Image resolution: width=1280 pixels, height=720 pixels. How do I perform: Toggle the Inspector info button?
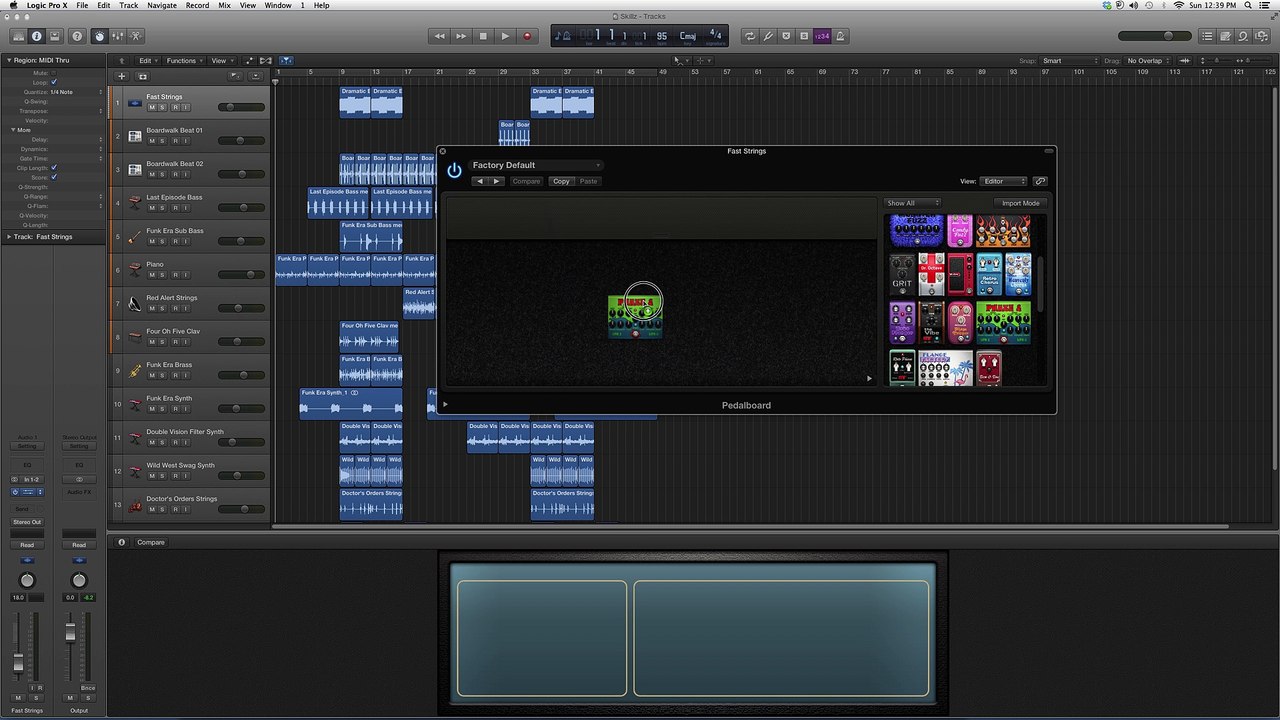[36, 36]
